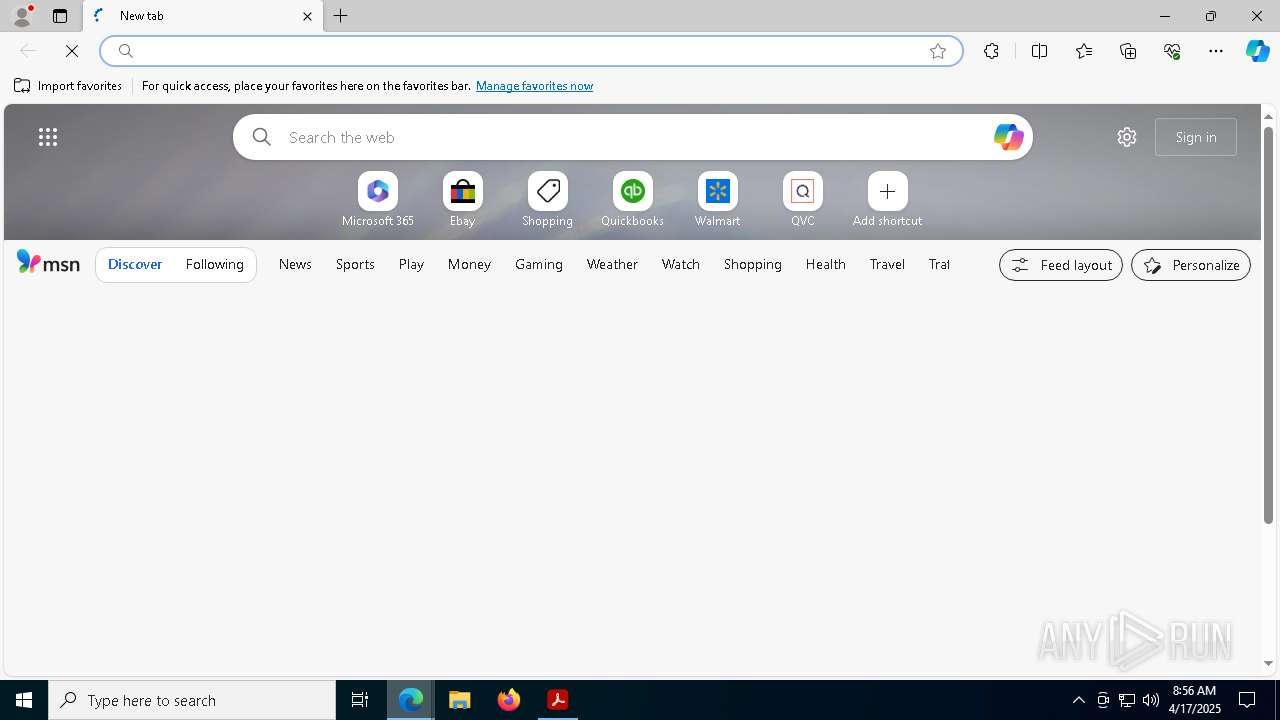Viewport: 1280px width, 720px height.
Task: Click the Copilot icon in search box
Action: 1008,137
